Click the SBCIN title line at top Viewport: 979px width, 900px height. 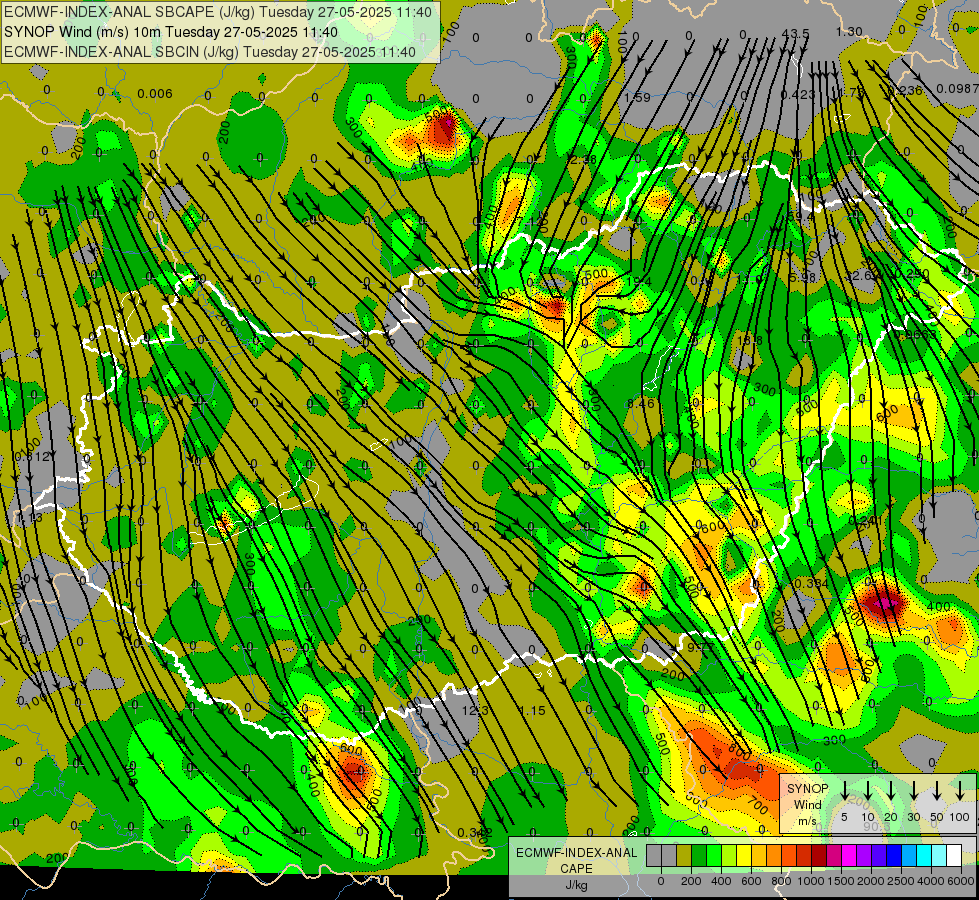210,52
